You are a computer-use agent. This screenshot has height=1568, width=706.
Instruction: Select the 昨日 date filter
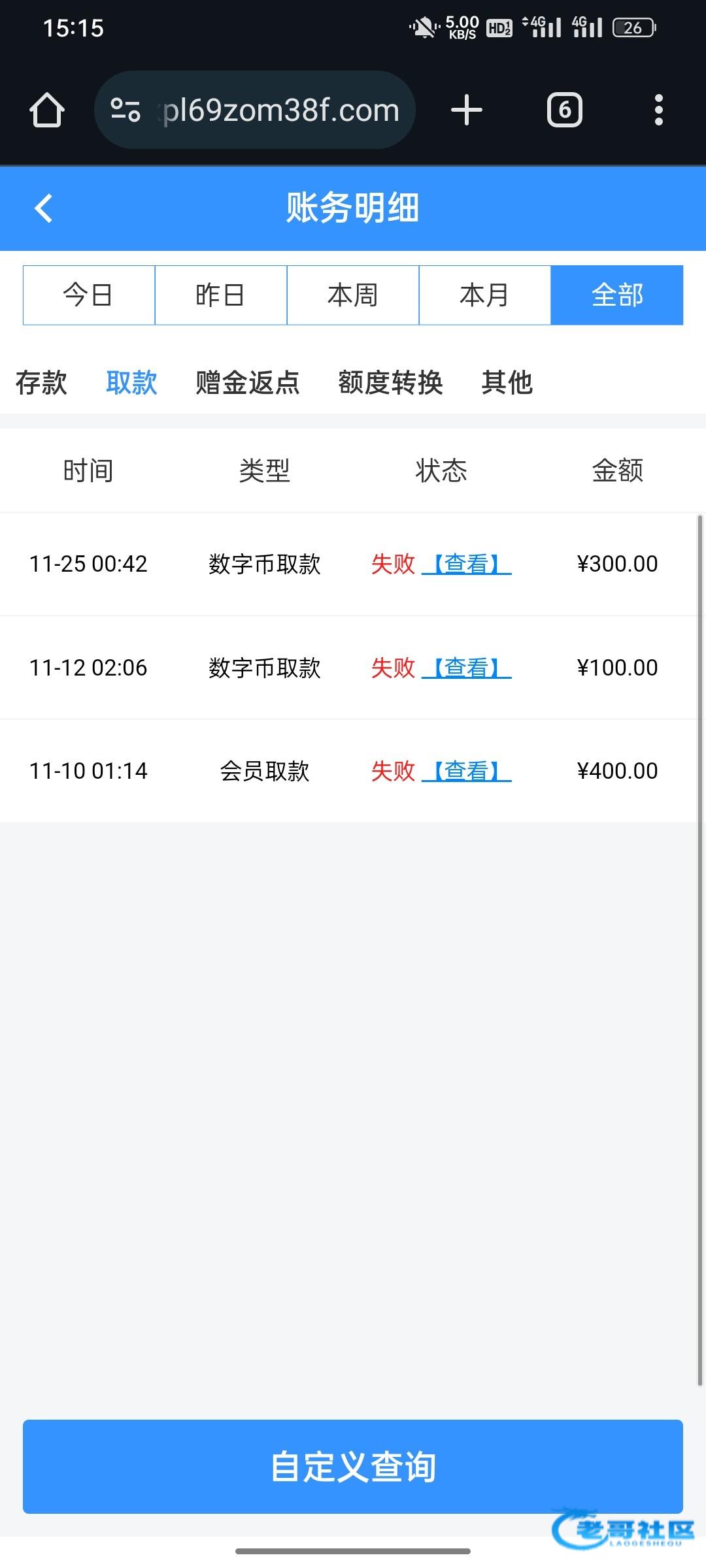(221, 295)
